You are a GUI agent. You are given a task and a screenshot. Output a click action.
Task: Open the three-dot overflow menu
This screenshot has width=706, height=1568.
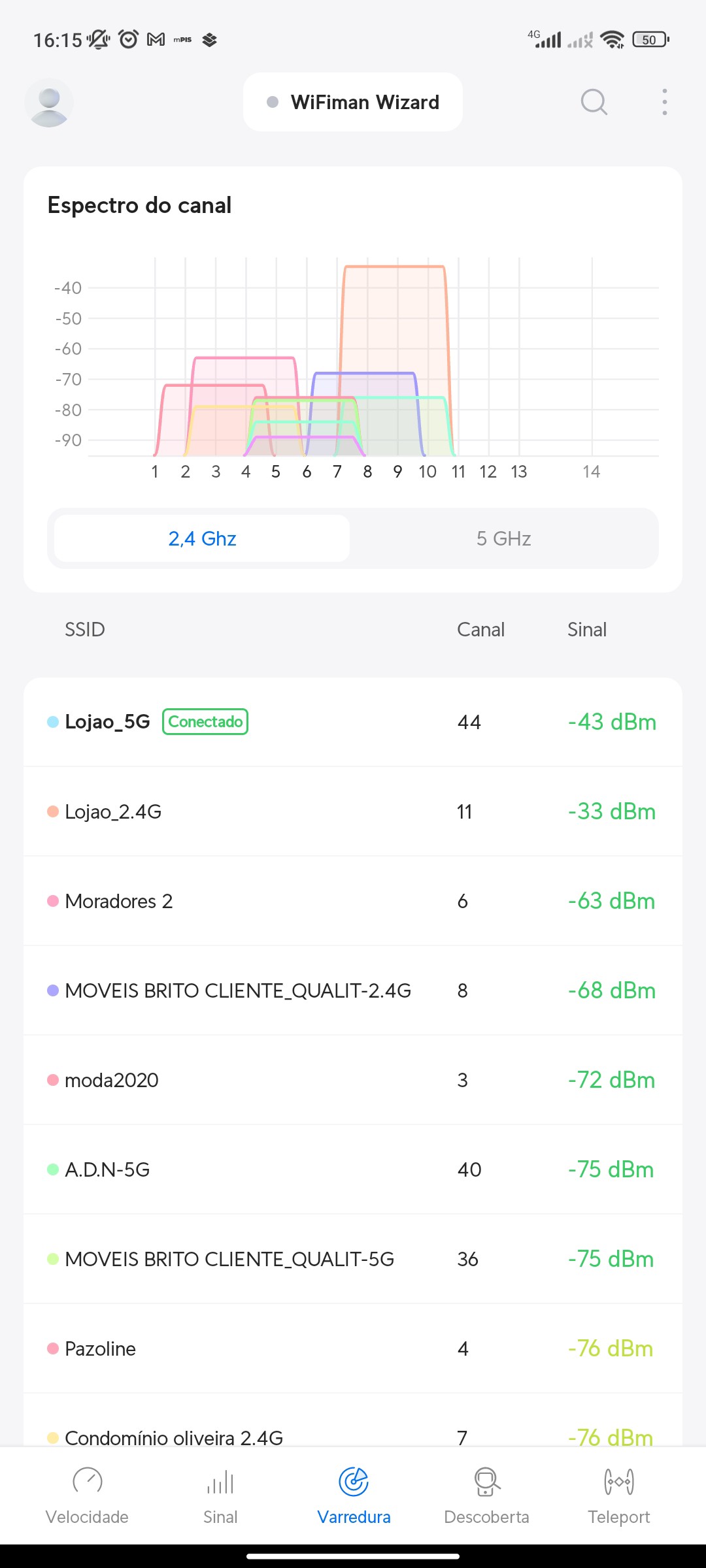(664, 102)
